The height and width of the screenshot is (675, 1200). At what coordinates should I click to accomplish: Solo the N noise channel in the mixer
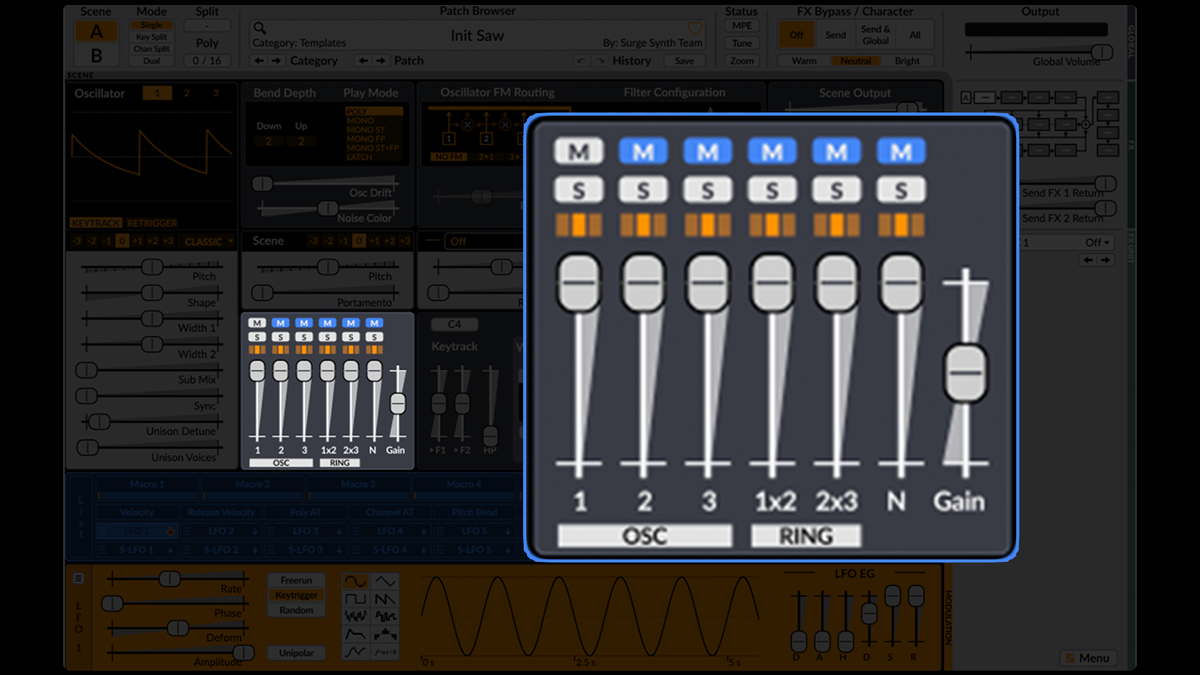(x=900, y=188)
